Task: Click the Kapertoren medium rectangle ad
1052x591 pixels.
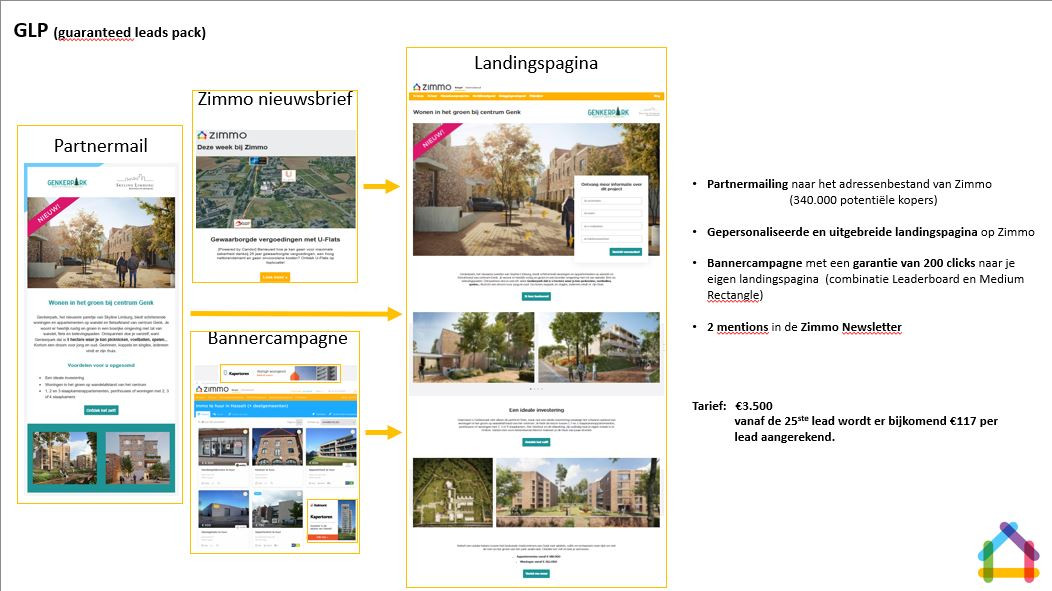Action: pos(332,520)
